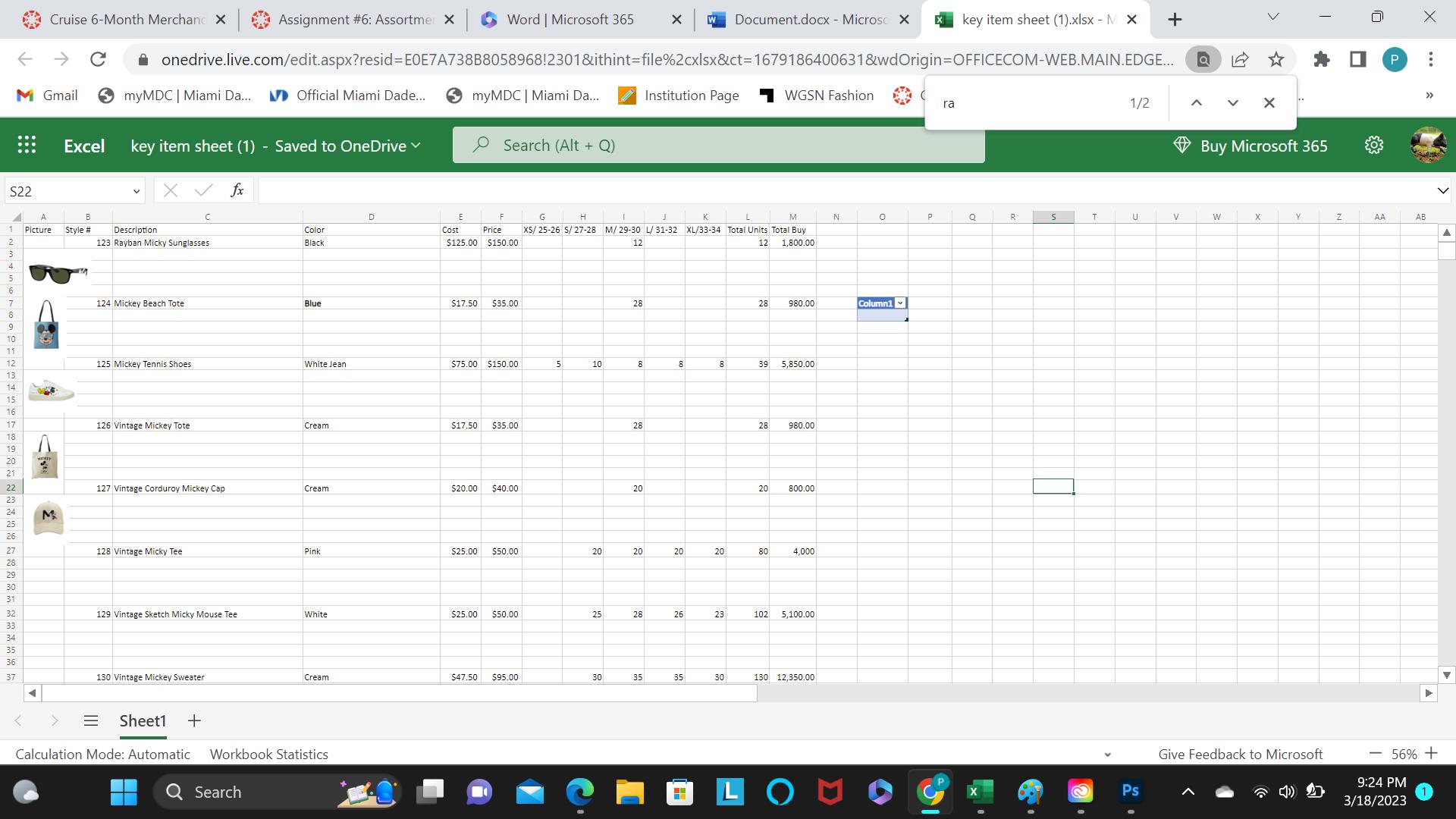
Task: Open Excel settings gear icon
Action: coord(1373,145)
